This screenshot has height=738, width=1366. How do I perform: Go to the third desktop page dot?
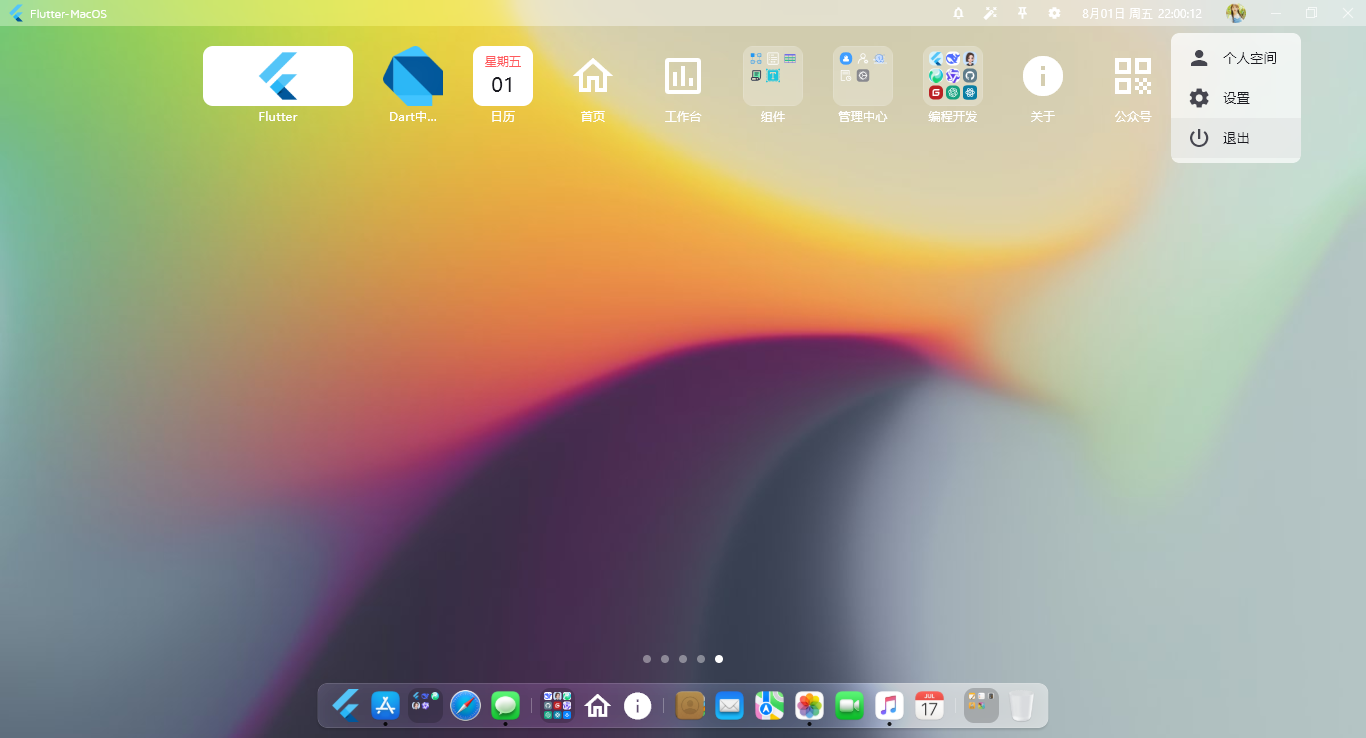pyautogui.click(x=683, y=659)
